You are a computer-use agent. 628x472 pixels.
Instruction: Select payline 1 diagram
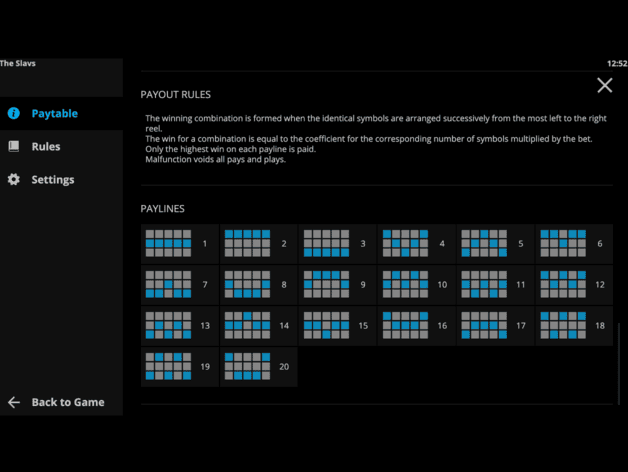(168, 243)
